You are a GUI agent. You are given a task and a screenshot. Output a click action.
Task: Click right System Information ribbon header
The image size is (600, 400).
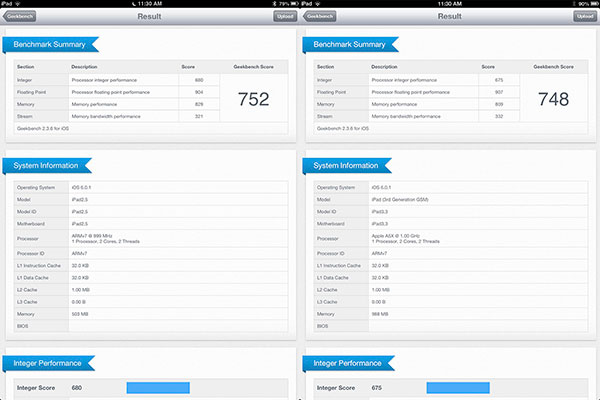347,165
